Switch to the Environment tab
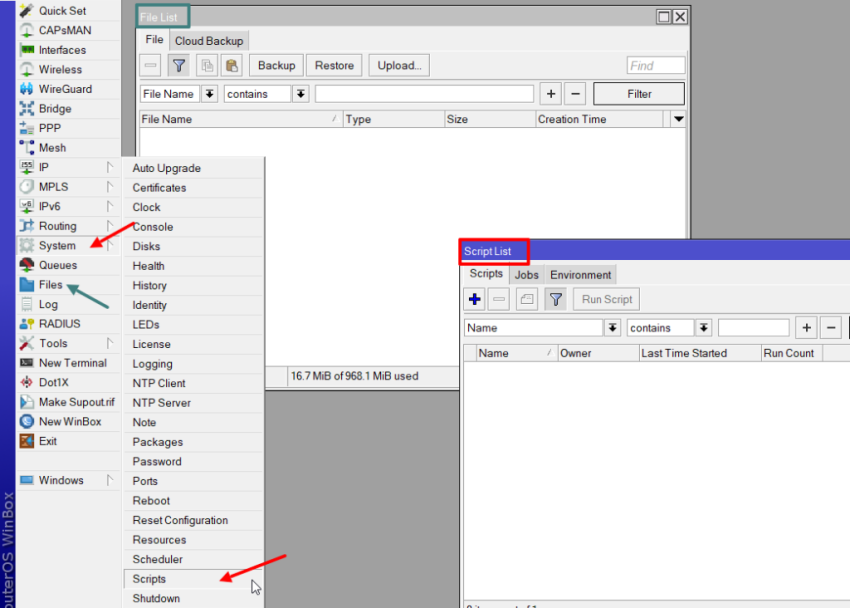The width and height of the screenshot is (850, 608). 580,275
